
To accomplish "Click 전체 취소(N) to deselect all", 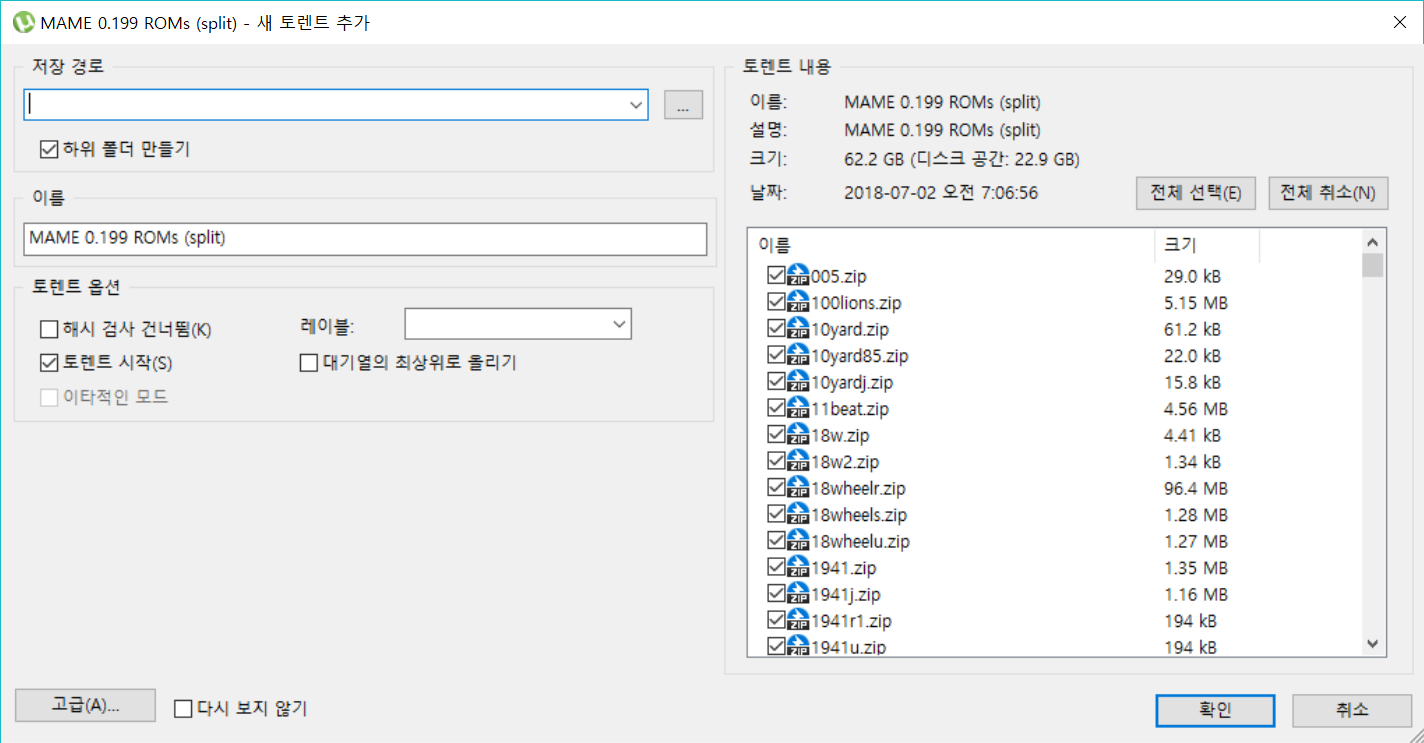I will click(1328, 193).
